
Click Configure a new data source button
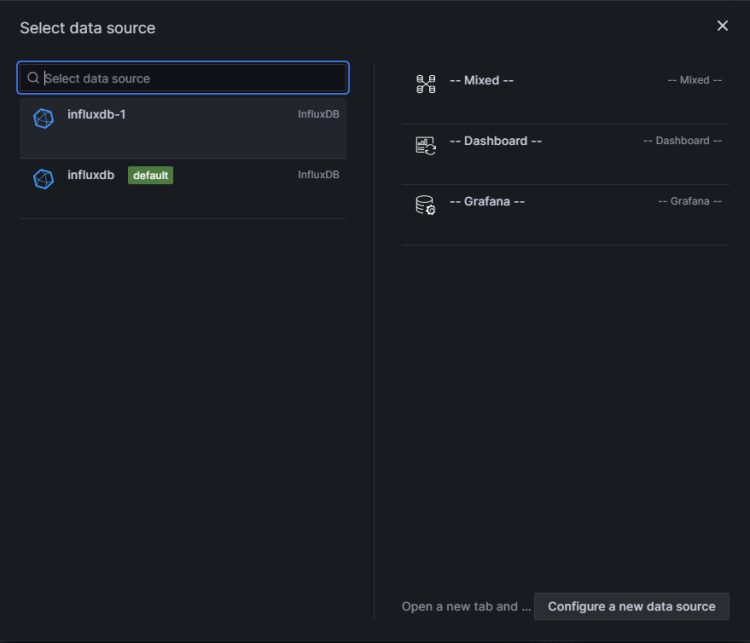[x=631, y=606]
